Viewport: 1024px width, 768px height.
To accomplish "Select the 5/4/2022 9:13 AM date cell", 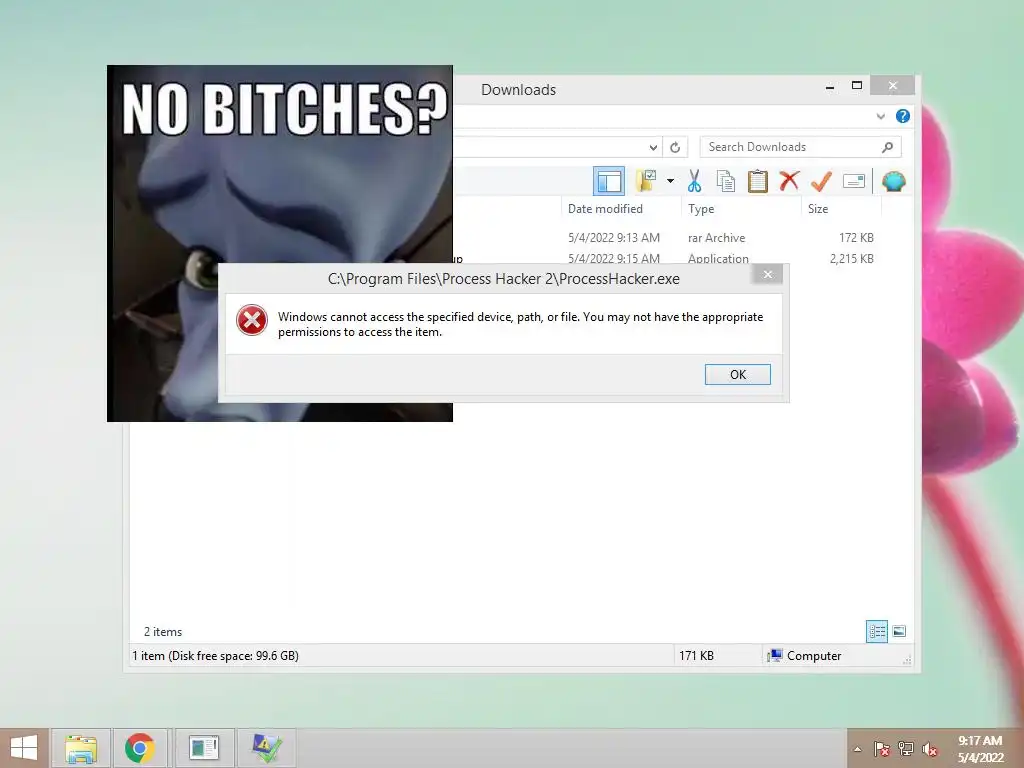I will pyautogui.click(x=614, y=238).
